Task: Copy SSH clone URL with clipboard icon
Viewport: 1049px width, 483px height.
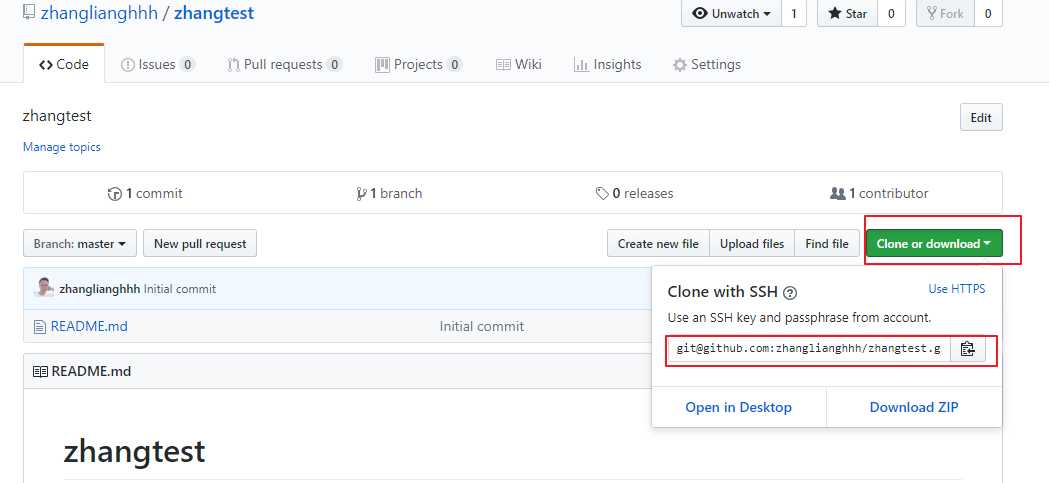Action: coord(967,349)
